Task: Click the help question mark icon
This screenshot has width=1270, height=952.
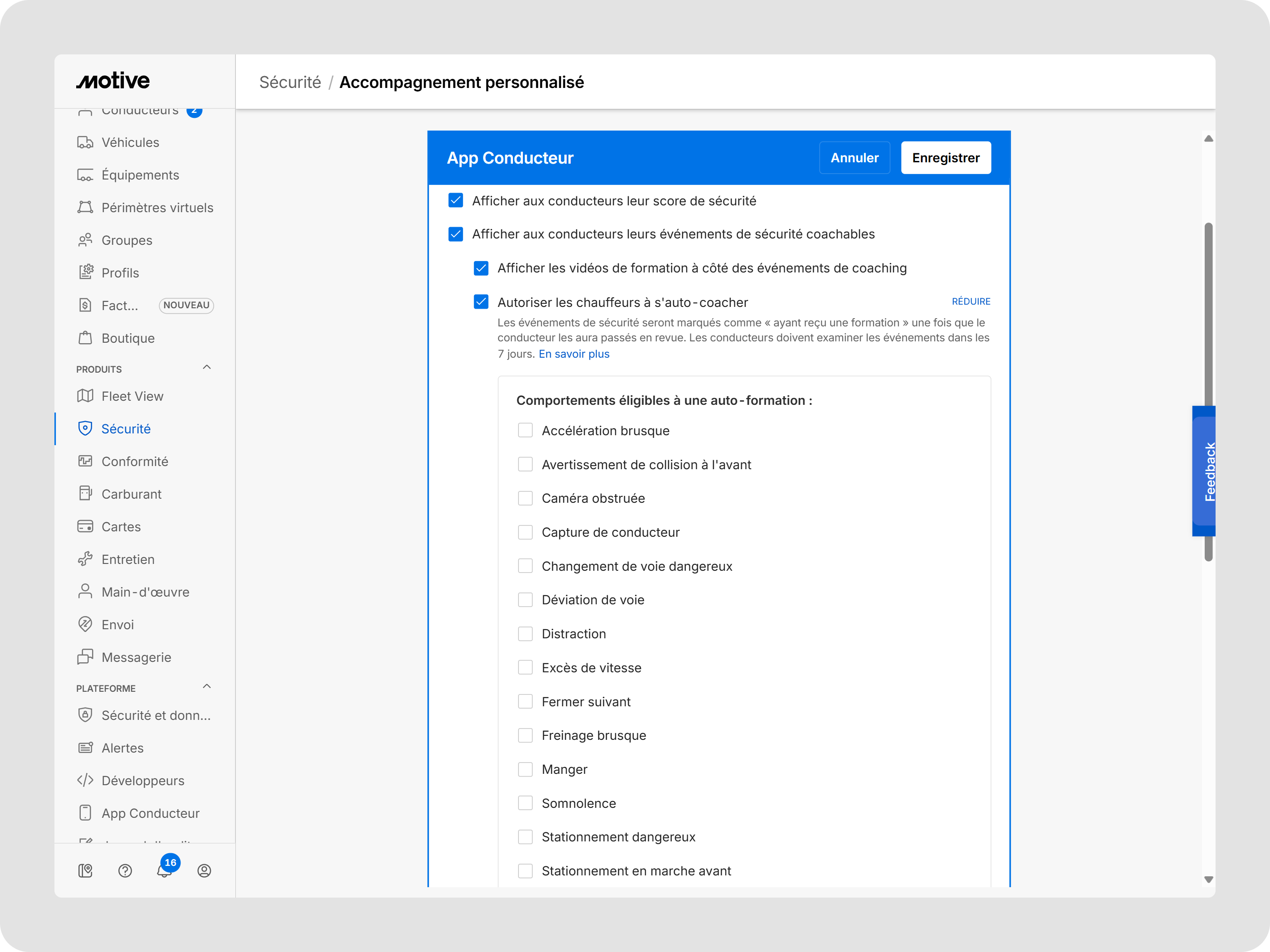Action: pos(125,870)
